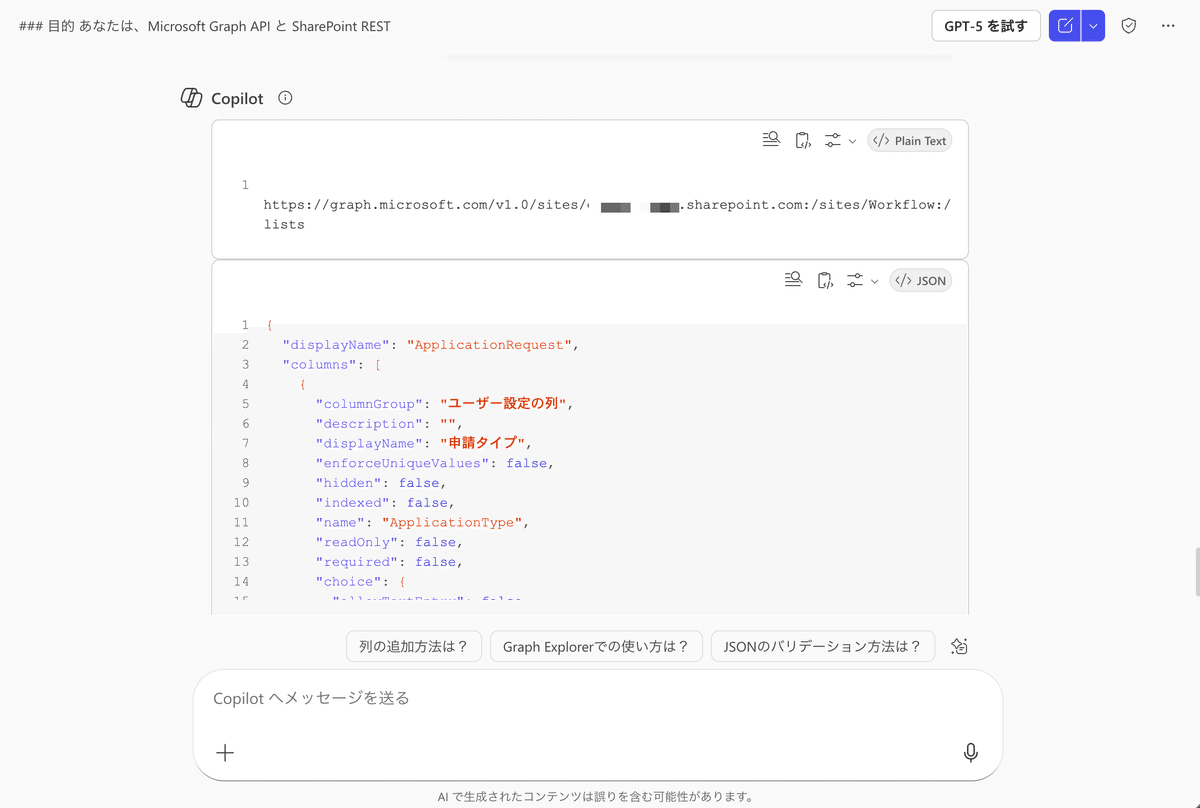Select the Graph Explorerでの使い方は？ suggestion

[x=596, y=646]
